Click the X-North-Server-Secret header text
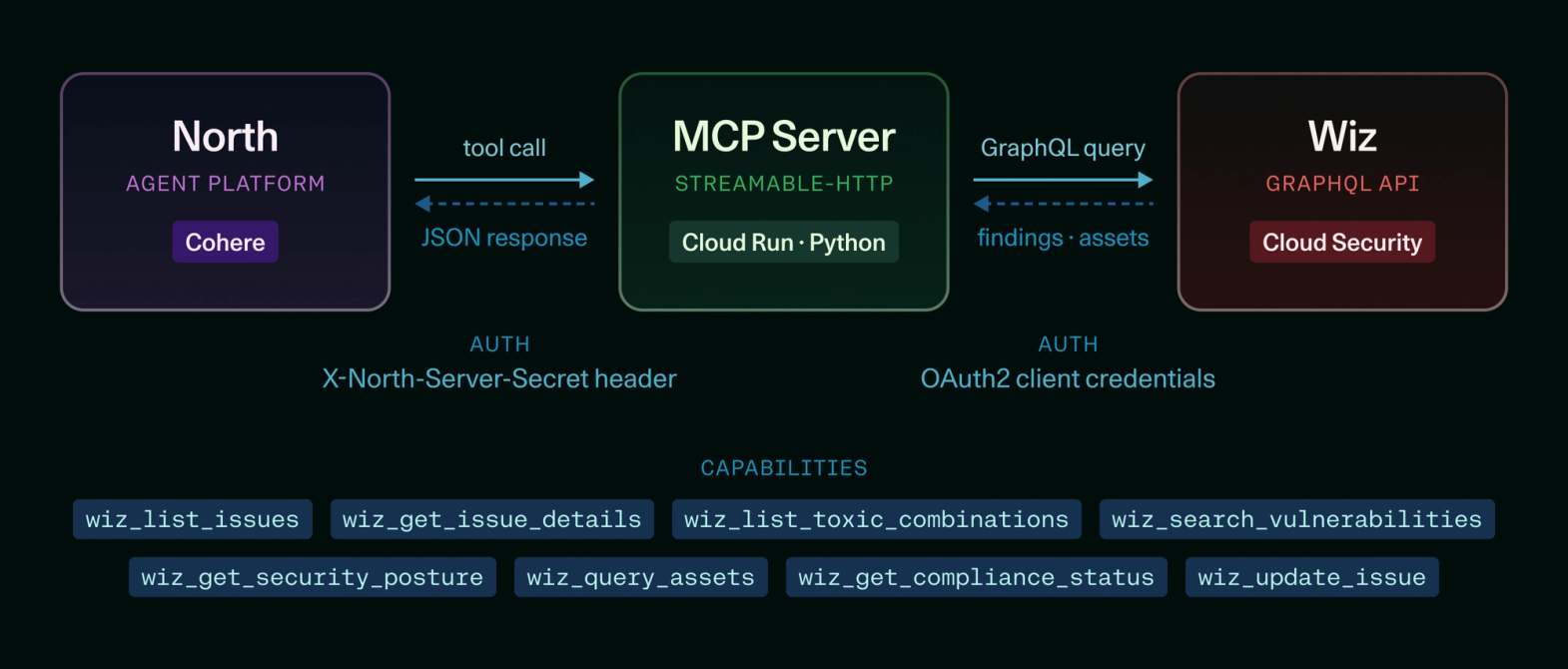The height and width of the screenshot is (669, 1568). pos(499,378)
